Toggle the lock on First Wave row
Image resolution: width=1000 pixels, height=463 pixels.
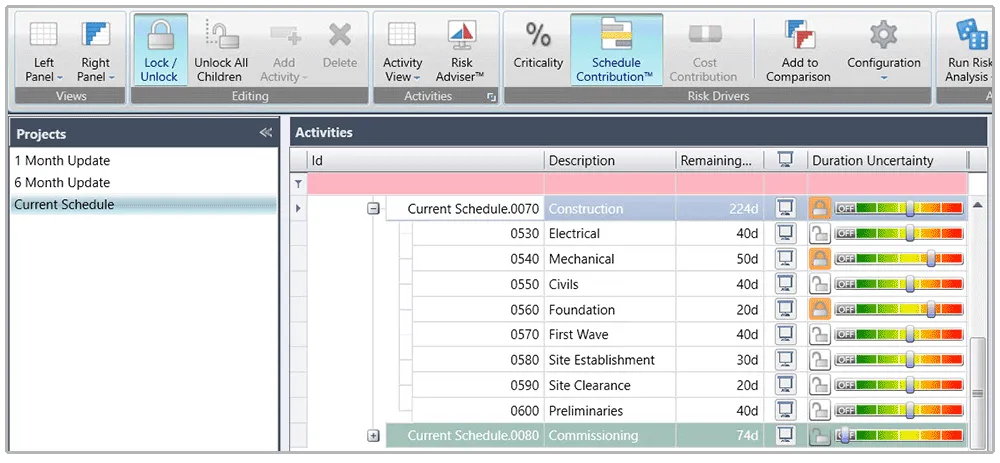[x=820, y=334]
